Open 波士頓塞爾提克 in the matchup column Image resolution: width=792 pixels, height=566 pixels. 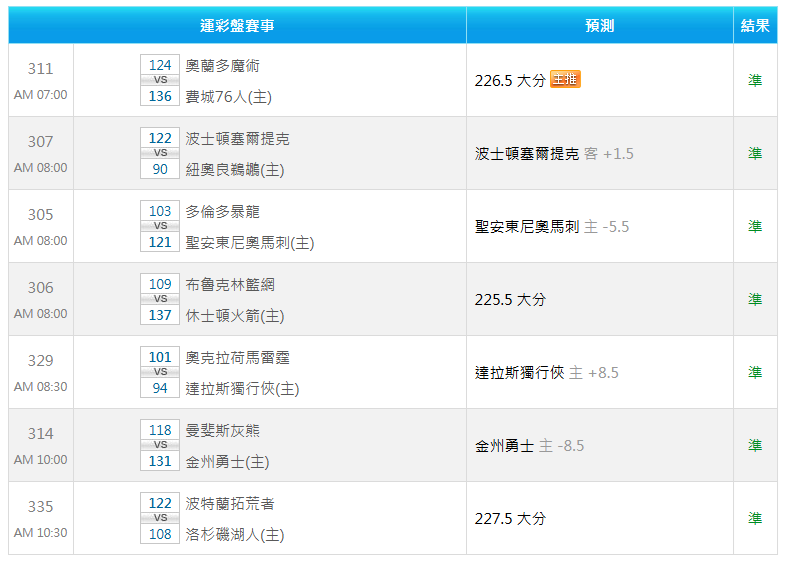point(238,138)
